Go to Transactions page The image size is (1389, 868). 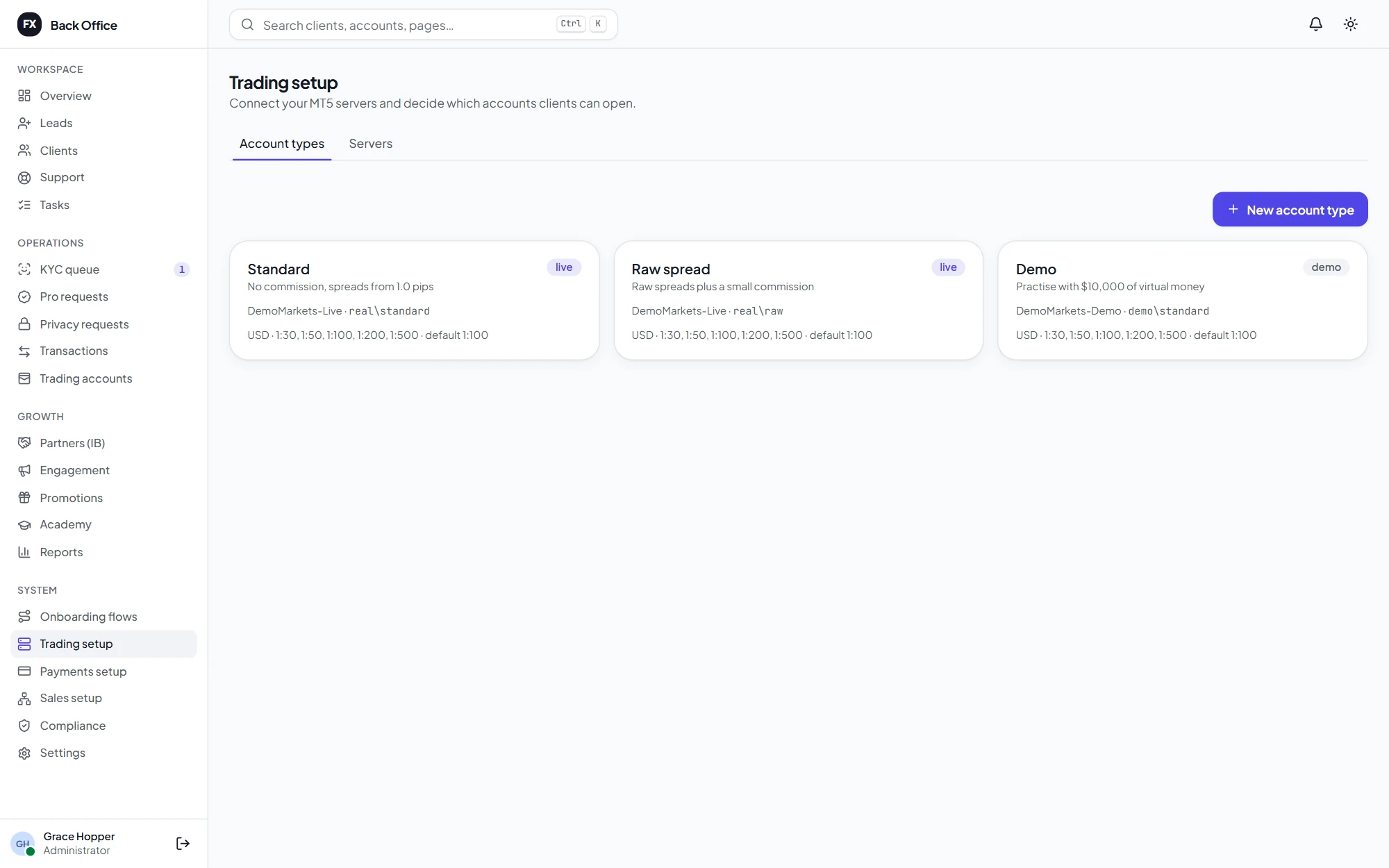tap(104, 351)
